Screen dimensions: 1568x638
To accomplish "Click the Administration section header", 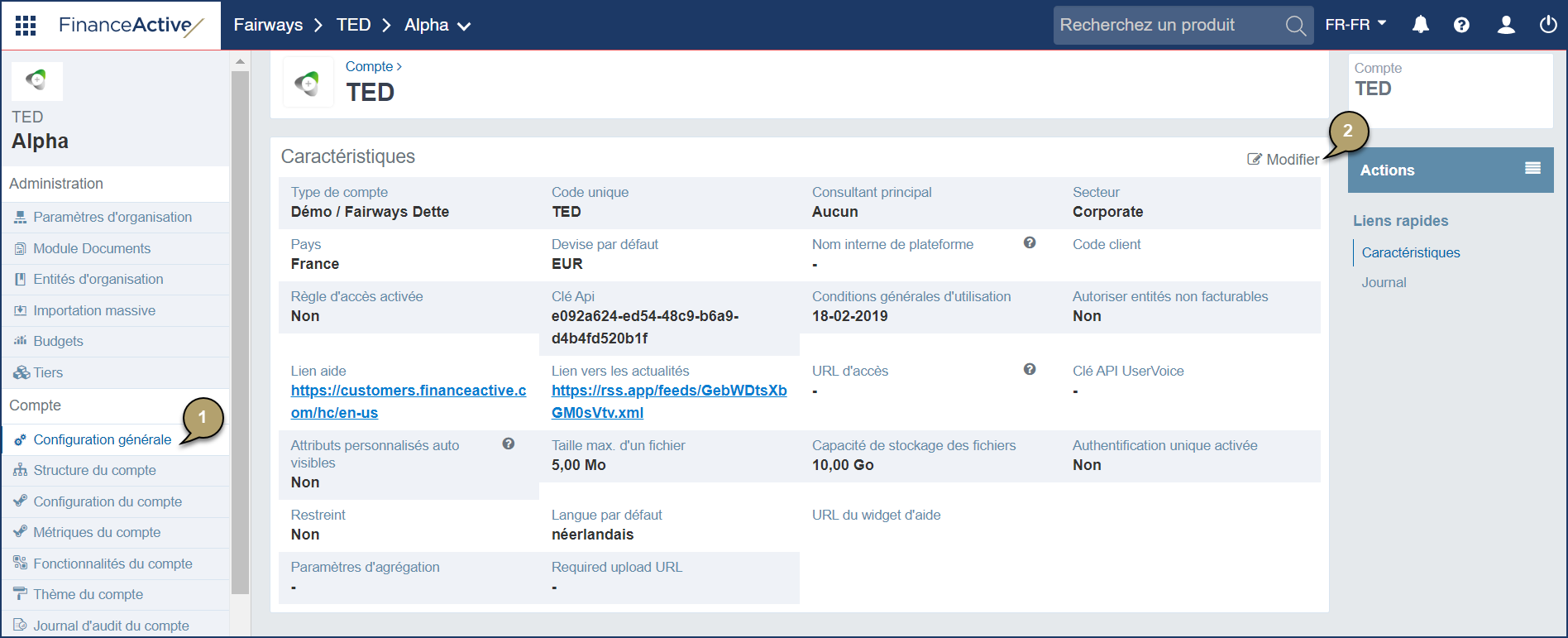I will click(x=115, y=184).
